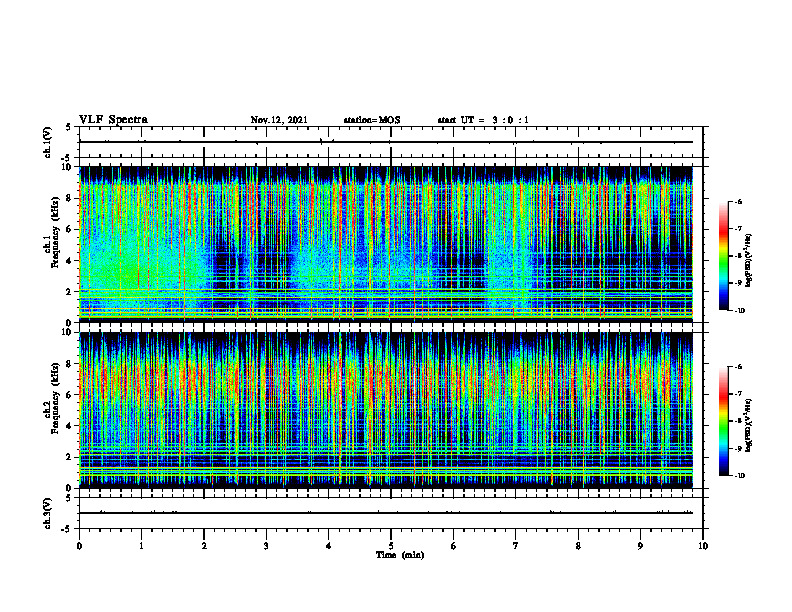Click the "-8" label on ch.1 color bar

pyautogui.click(x=739, y=256)
